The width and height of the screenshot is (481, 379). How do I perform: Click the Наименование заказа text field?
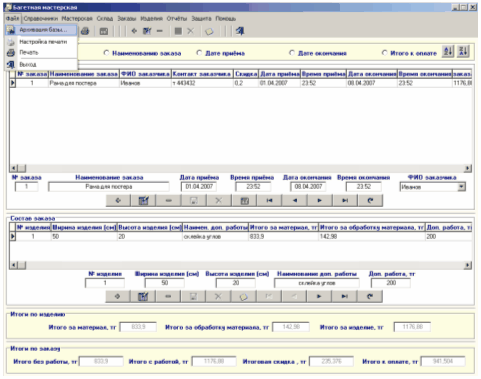pyautogui.click(x=109, y=187)
